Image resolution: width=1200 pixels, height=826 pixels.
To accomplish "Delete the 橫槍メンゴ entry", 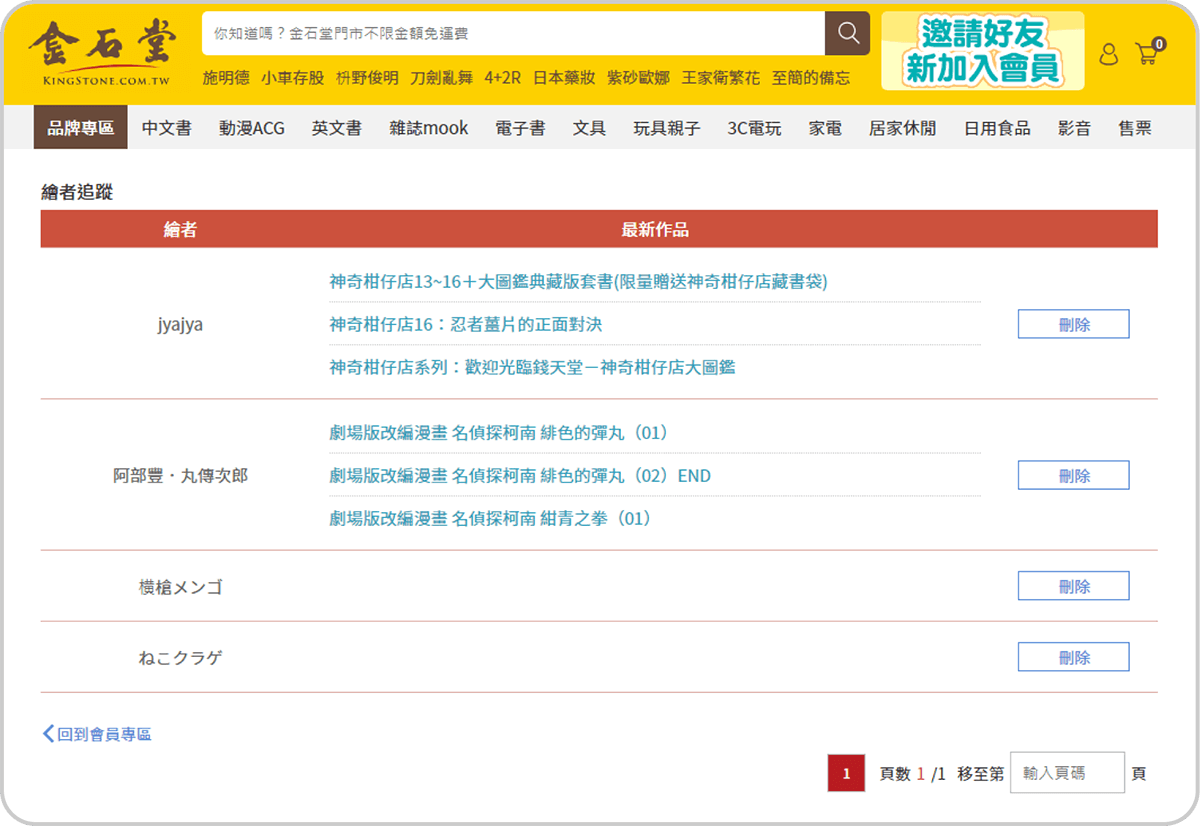I will tap(1073, 586).
